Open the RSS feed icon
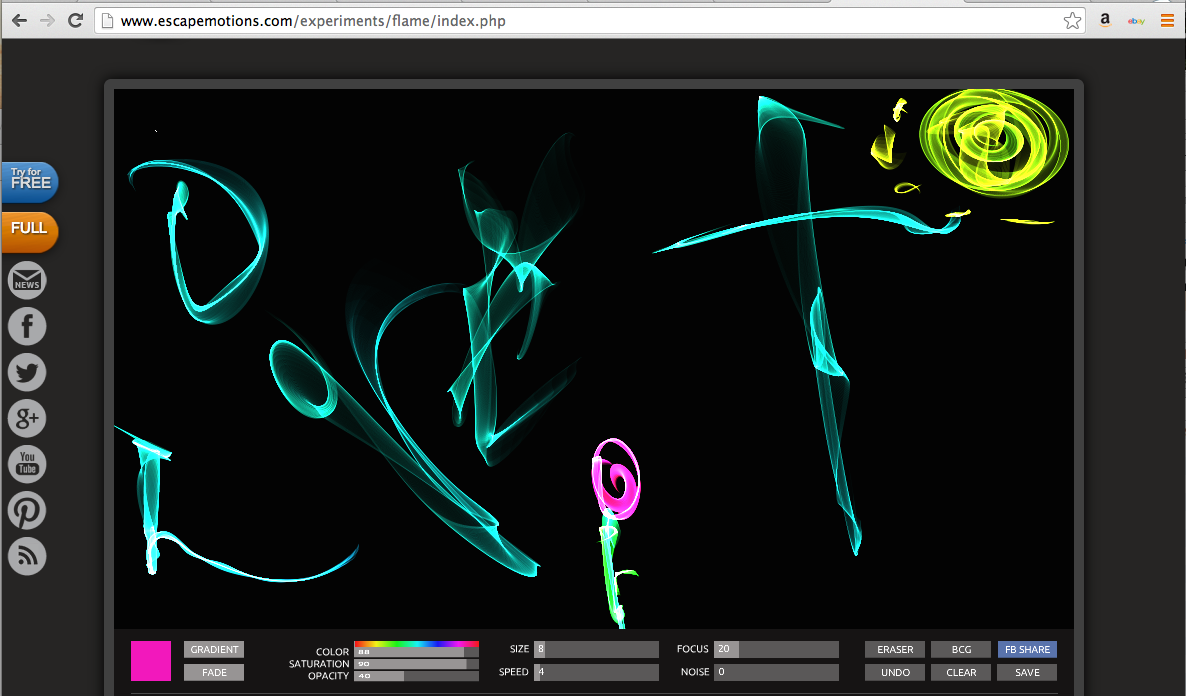1186x696 pixels. 27,556
